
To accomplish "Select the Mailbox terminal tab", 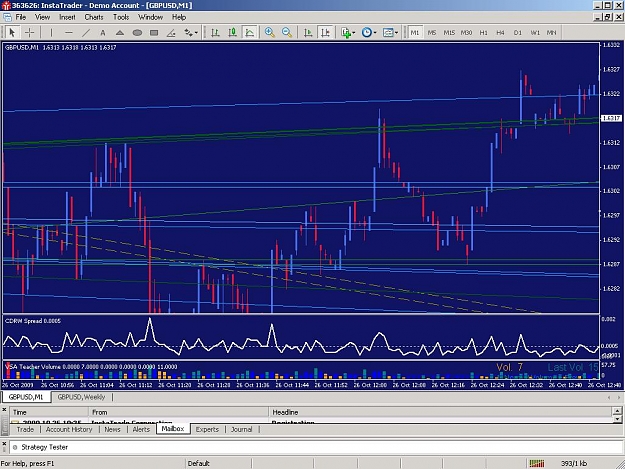I will [x=173, y=429].
